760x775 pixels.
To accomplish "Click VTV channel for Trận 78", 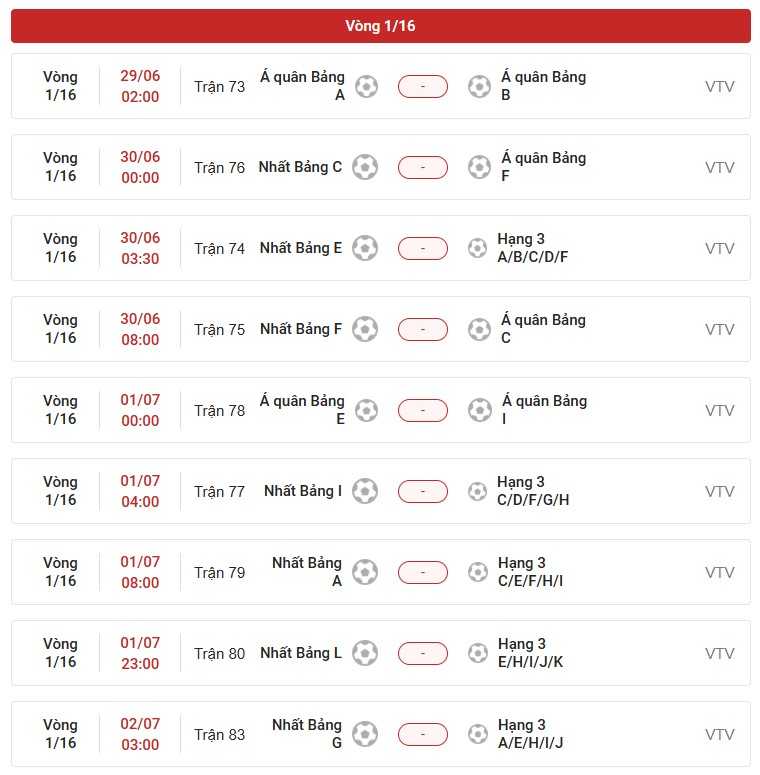I will (x=719, y=410).
